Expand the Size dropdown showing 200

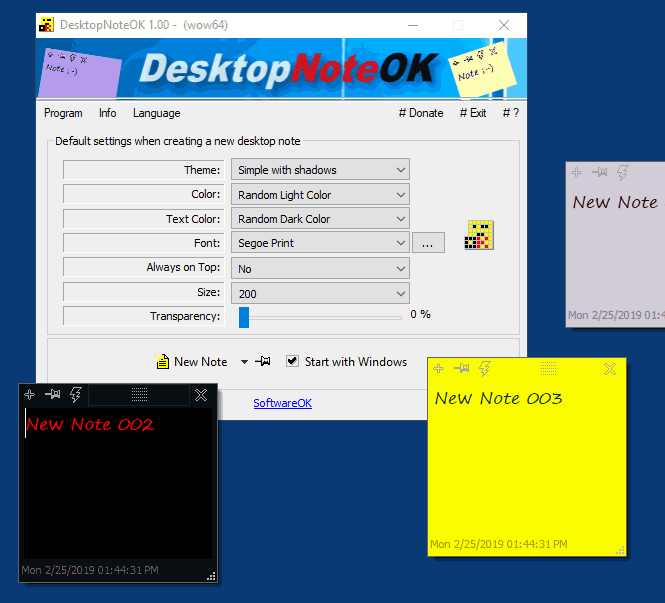(x=320, y=293)
